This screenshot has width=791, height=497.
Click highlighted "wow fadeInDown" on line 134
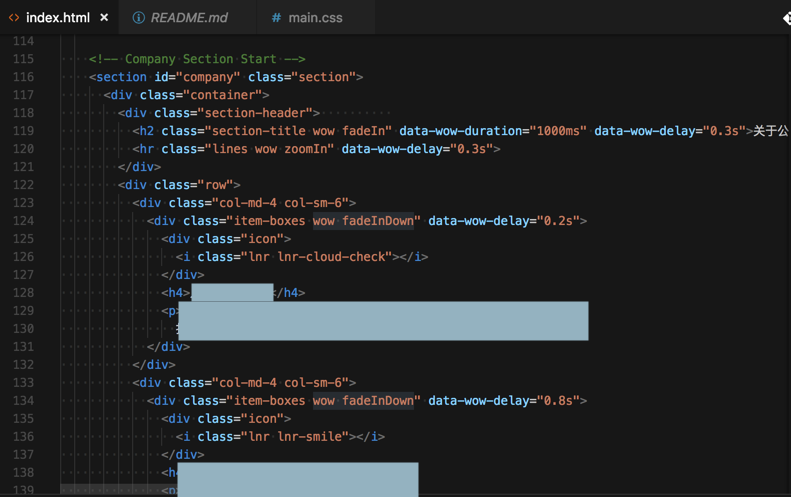[363, 401]
